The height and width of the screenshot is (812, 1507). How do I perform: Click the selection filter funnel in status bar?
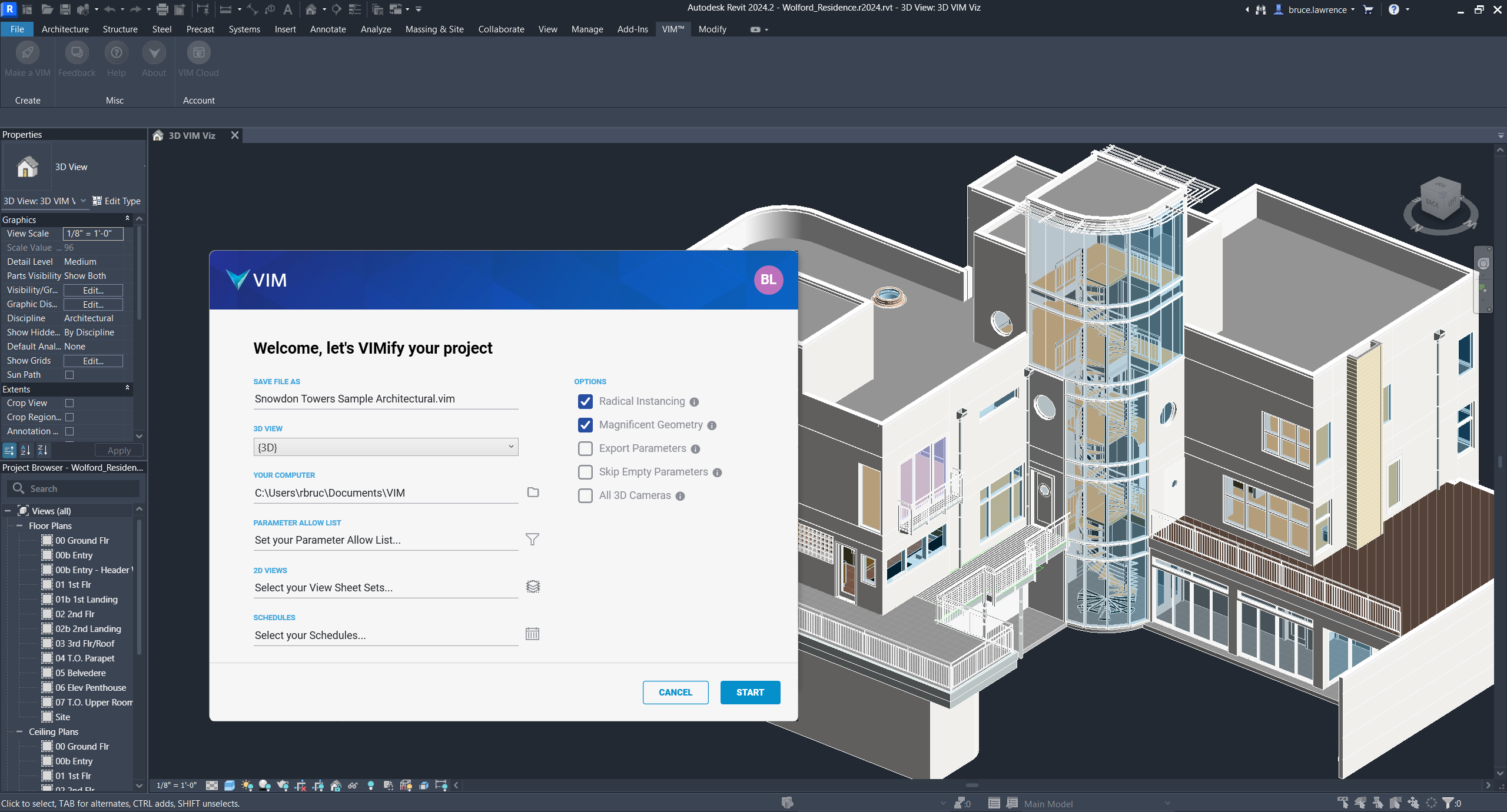coord(1448,803)
